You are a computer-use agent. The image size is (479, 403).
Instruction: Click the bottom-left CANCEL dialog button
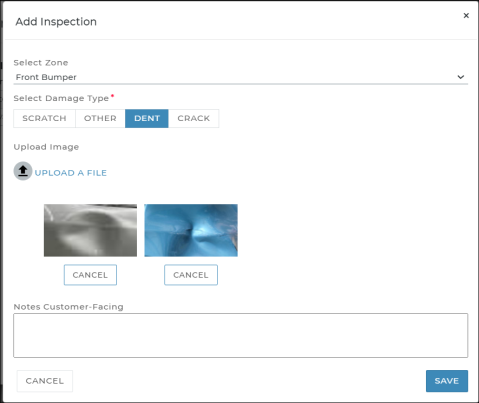pyautogui.click(x=45, y=381)
